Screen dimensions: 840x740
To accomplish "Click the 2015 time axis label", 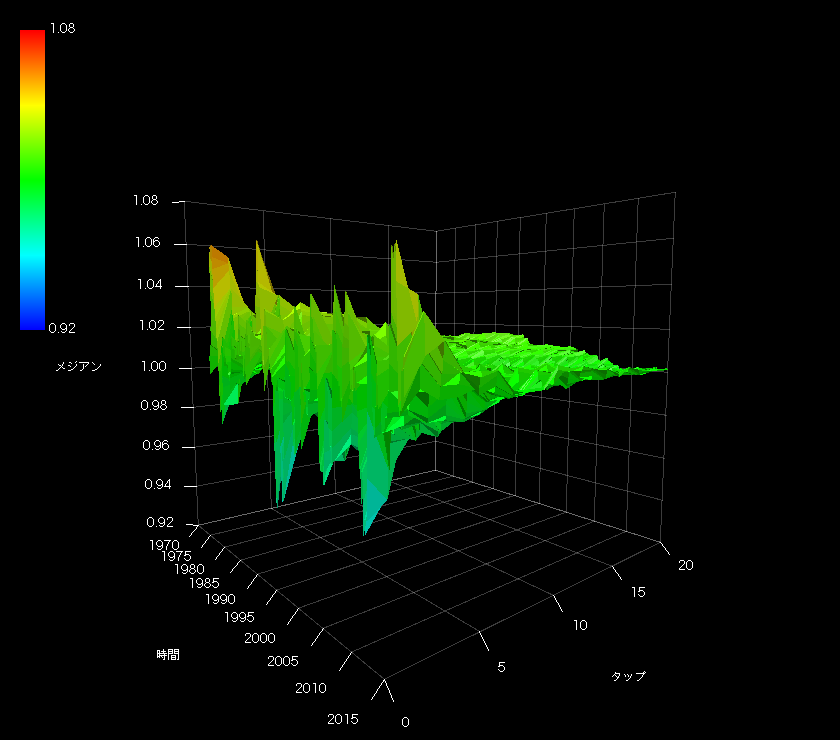I will [343, 719].
